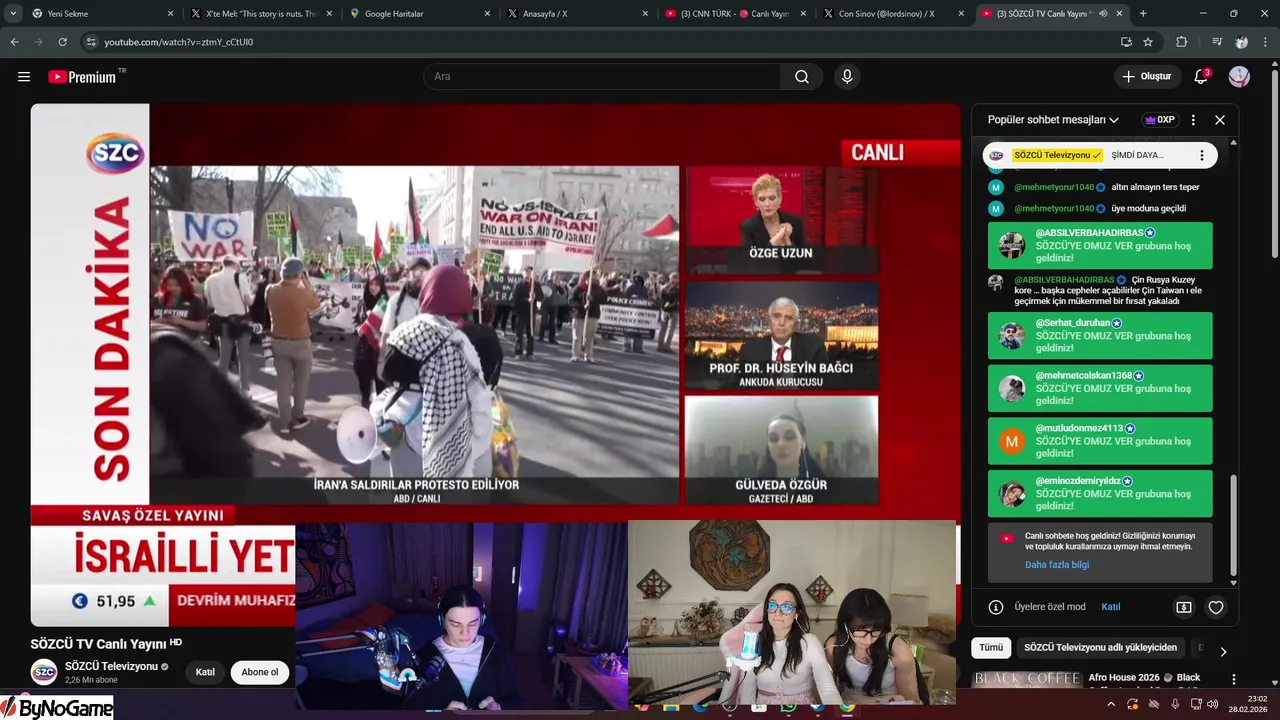This screenshot has width=1280, height=720.
Task: Click the browser address bar URL
Action: click(x=179, y=42)
